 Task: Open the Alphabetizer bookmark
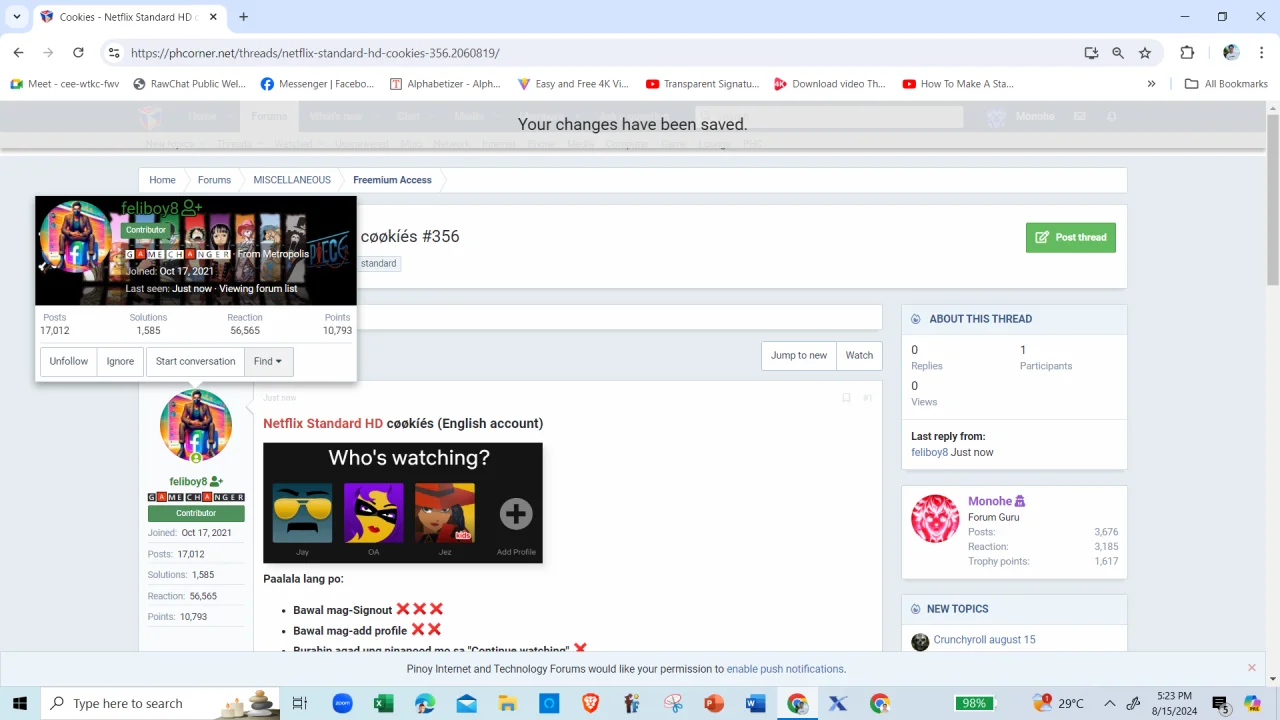point(445,84)
